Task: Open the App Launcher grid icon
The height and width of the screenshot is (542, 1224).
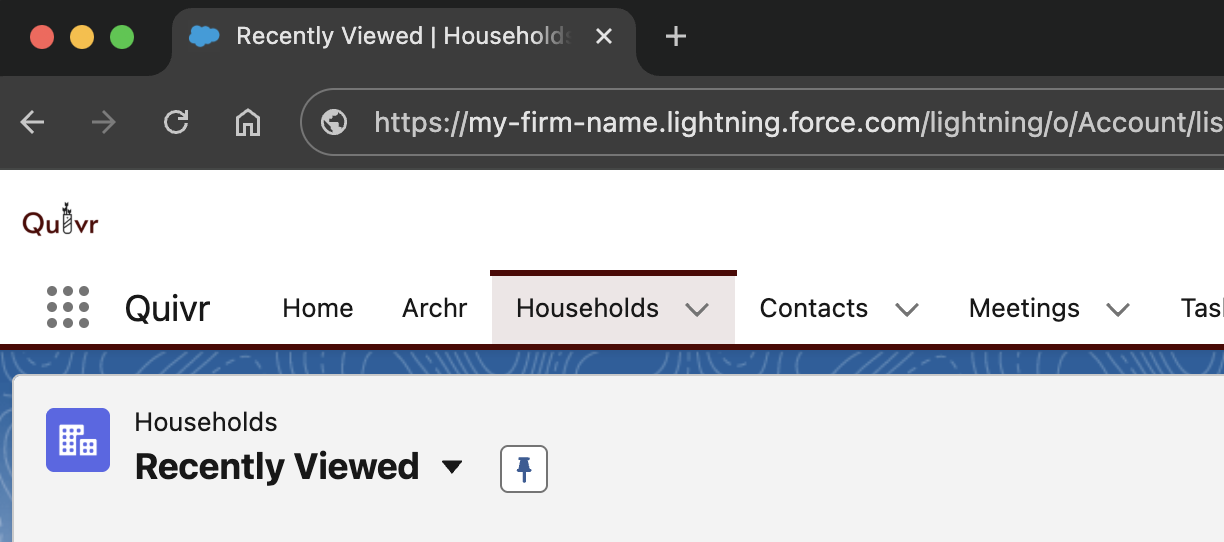Action: point(68,307)
